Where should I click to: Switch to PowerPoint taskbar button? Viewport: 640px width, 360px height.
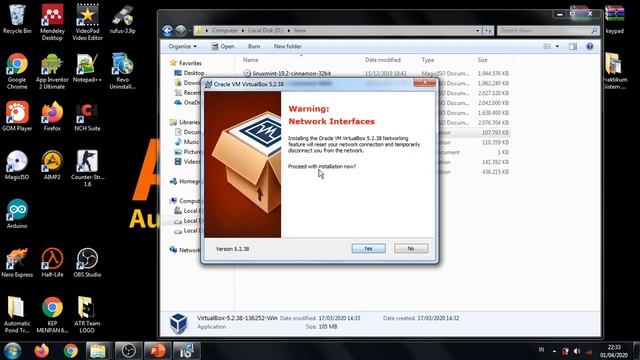click(x=157, y=351)
